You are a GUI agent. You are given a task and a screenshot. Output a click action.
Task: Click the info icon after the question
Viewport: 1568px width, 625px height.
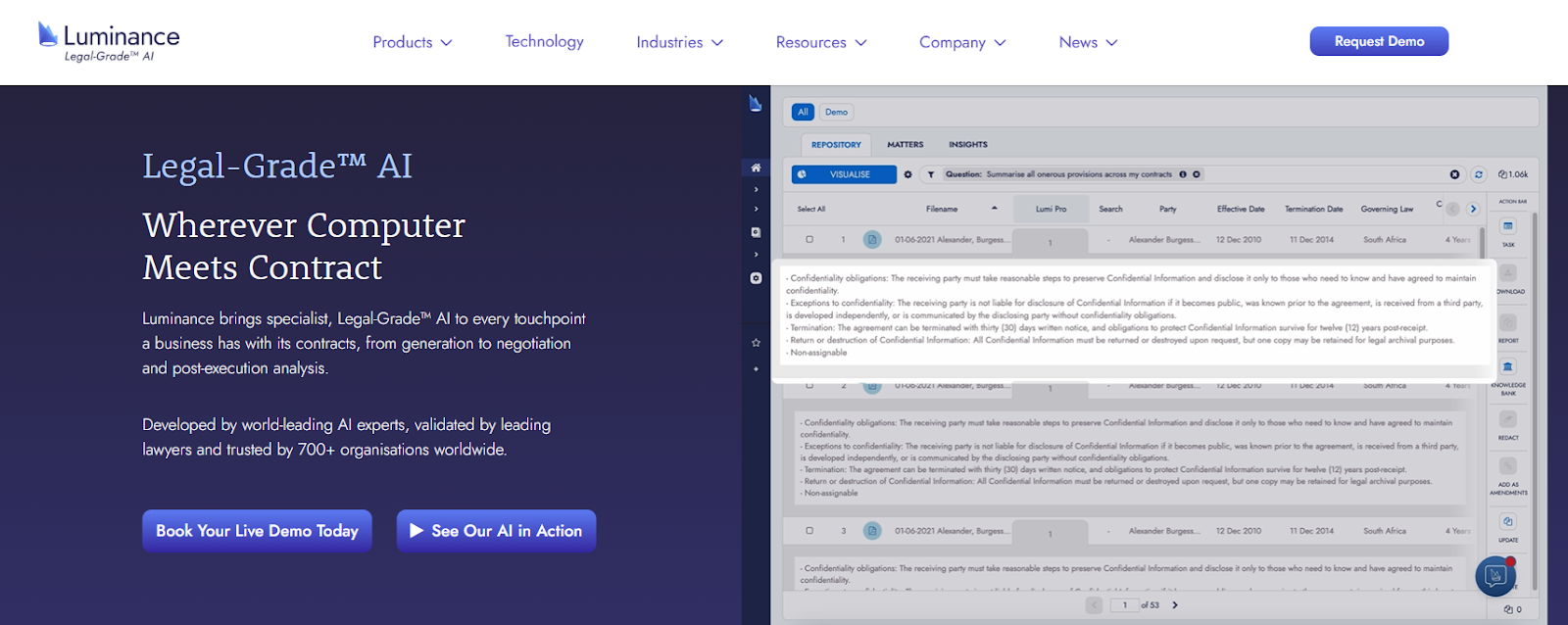pyautogui.click(x=1183, y=174)
